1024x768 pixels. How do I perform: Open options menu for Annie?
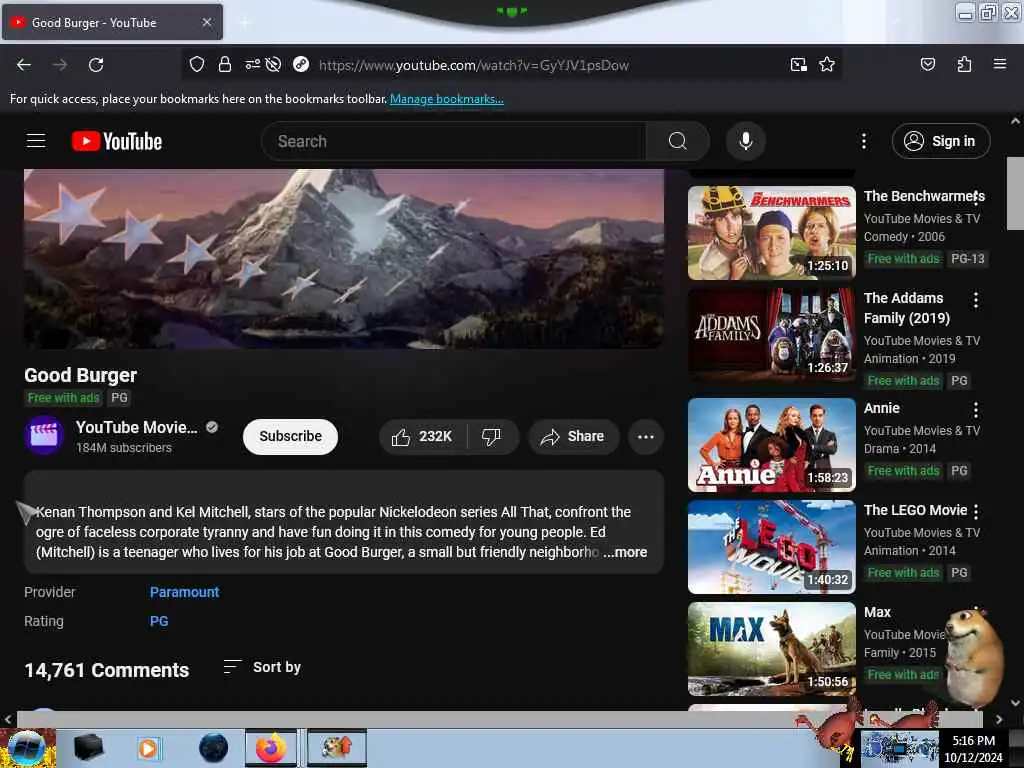point(976,409)
